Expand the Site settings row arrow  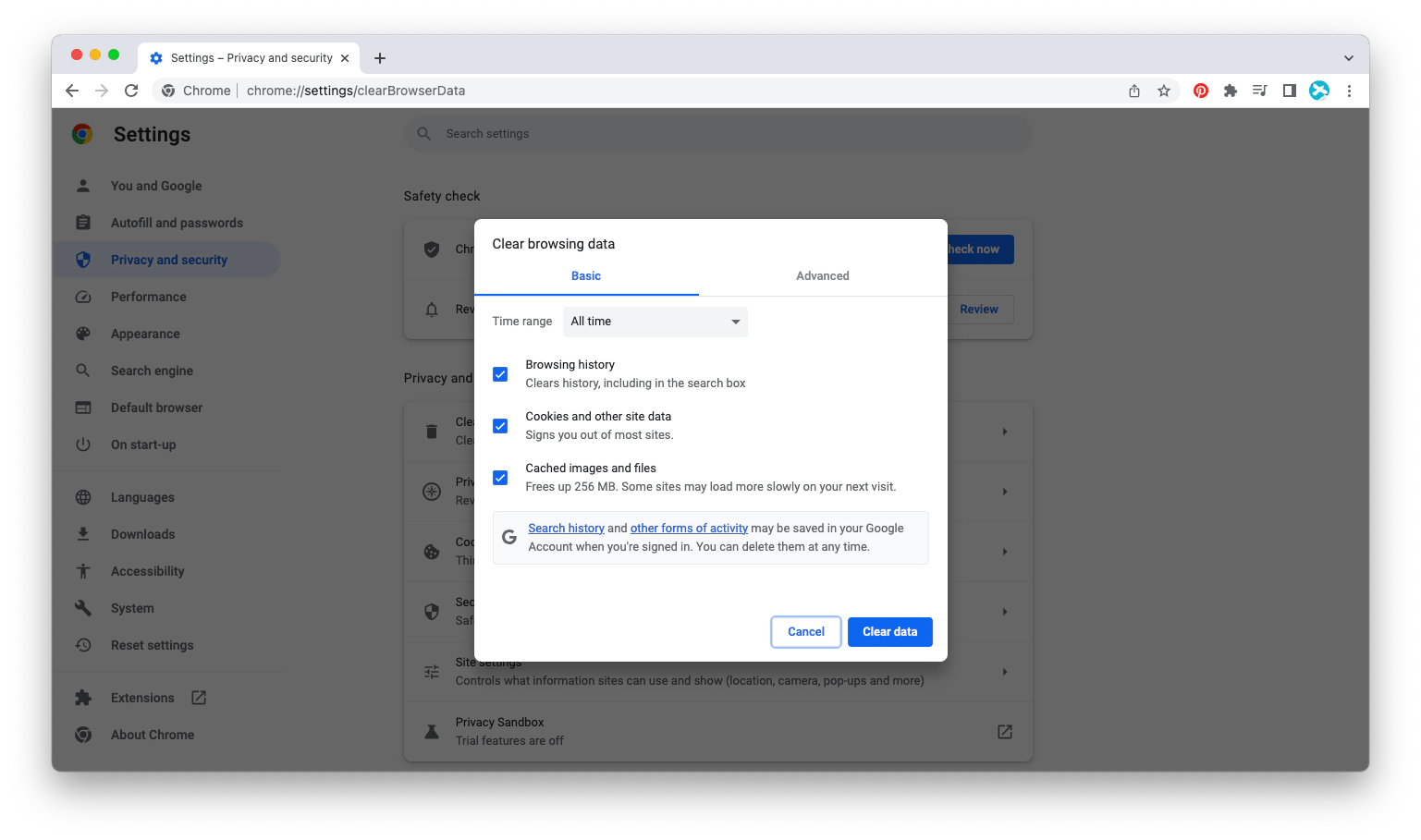(x=1005, y=672)
